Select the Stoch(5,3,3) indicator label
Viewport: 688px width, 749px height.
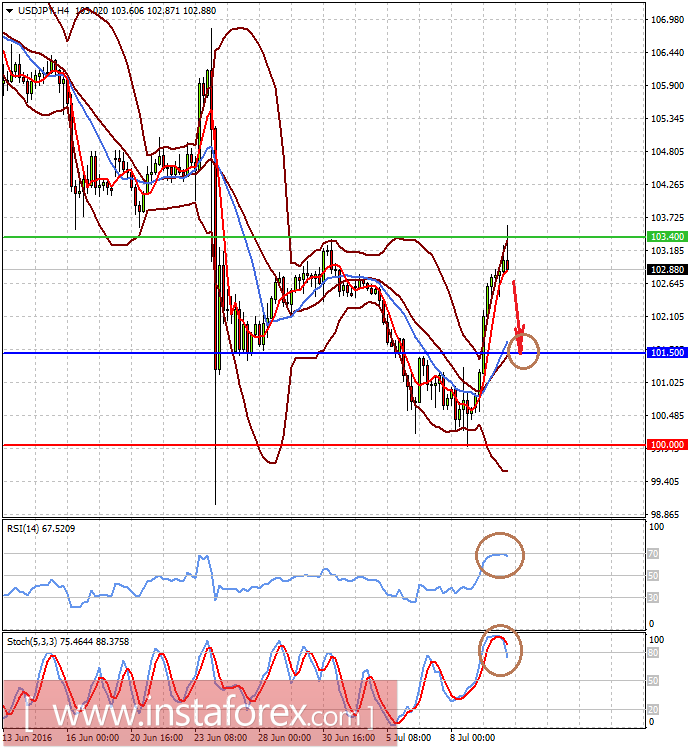67,642
